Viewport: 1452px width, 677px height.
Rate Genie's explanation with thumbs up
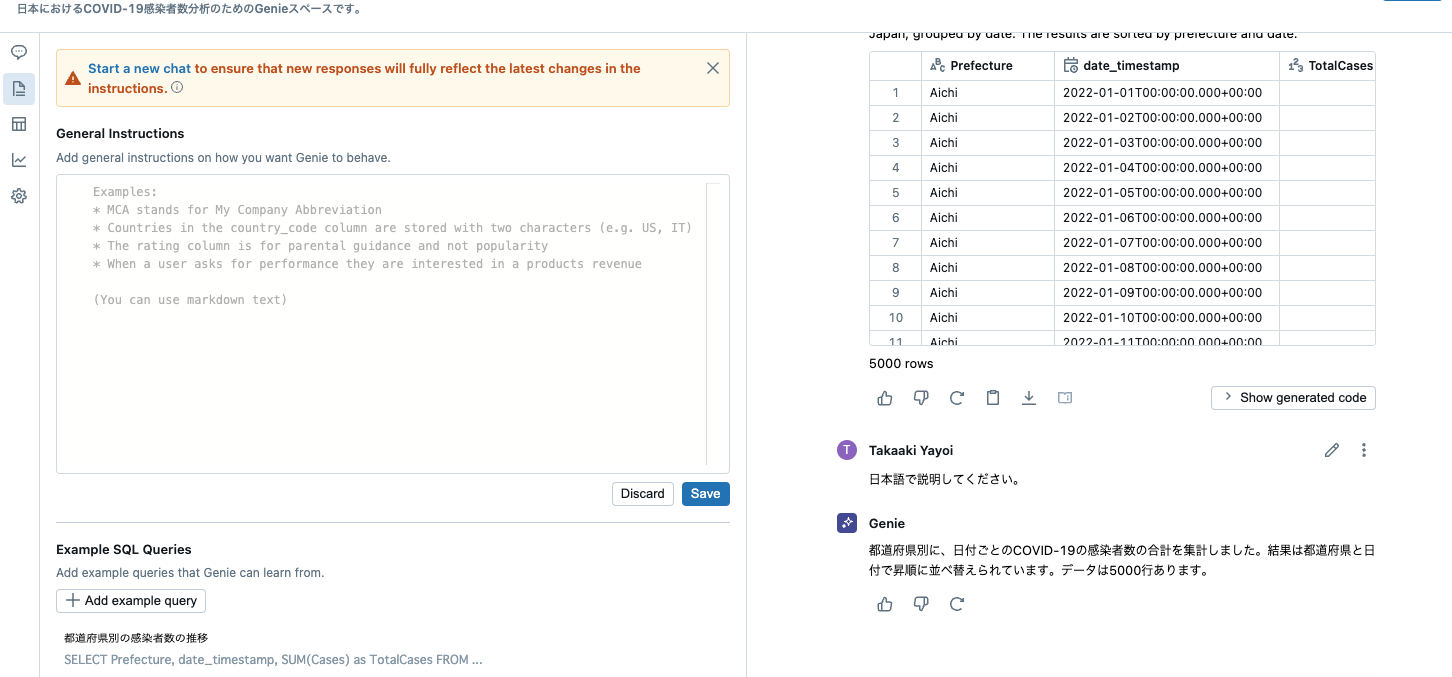[884, 603]
